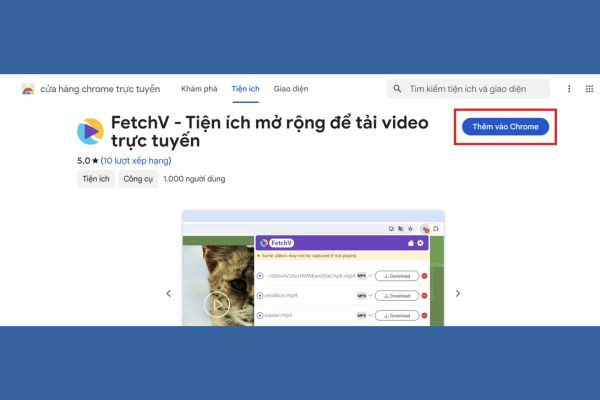Open the 10 lượt xếp hạng link
The width and height of the screenshot is (600, 400).
pyautogui.click(x=136, y=161)
